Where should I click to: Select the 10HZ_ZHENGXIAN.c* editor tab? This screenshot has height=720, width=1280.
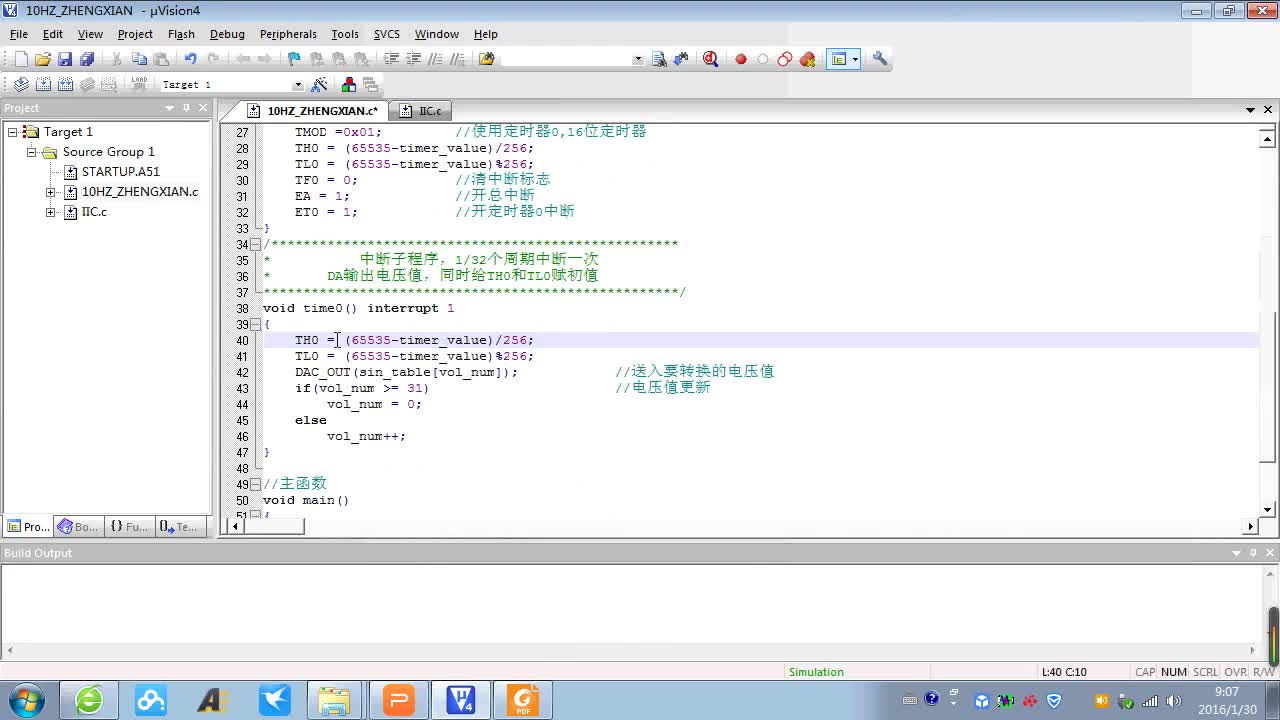tap(314, 111)
